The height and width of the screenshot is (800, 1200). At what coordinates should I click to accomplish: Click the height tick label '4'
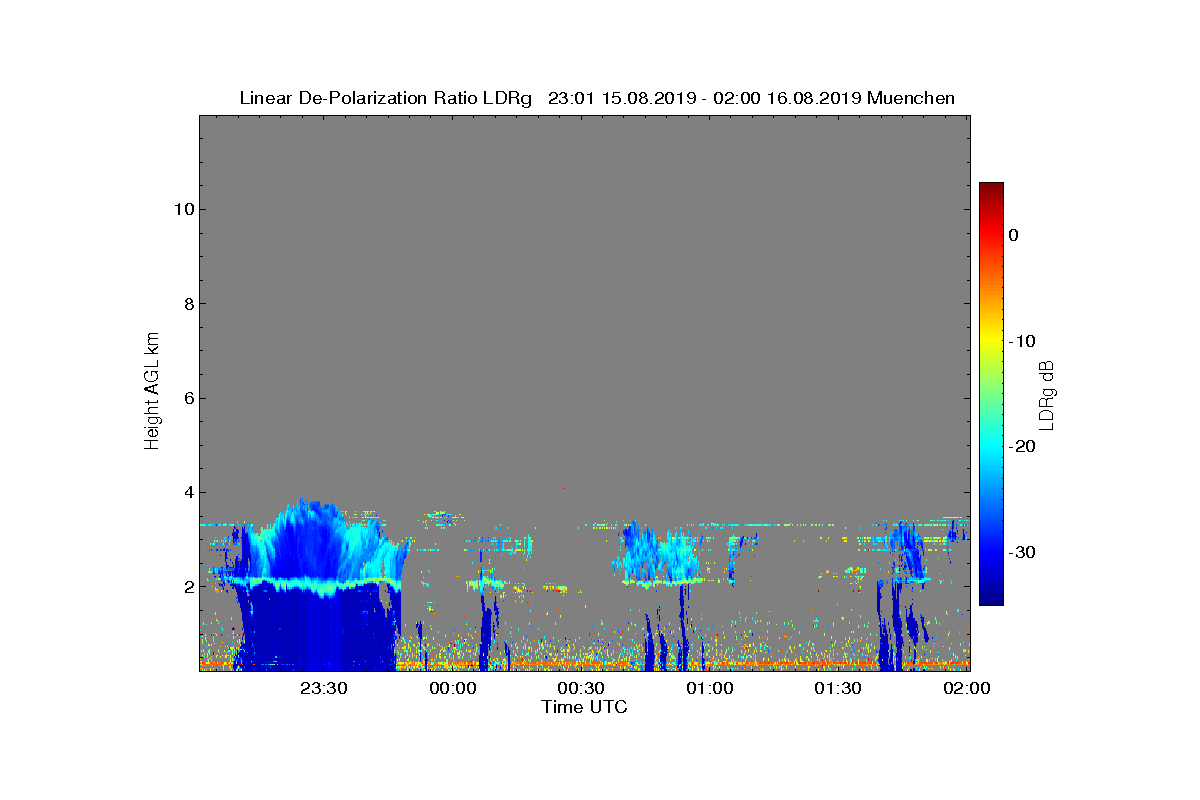(187, 492)
